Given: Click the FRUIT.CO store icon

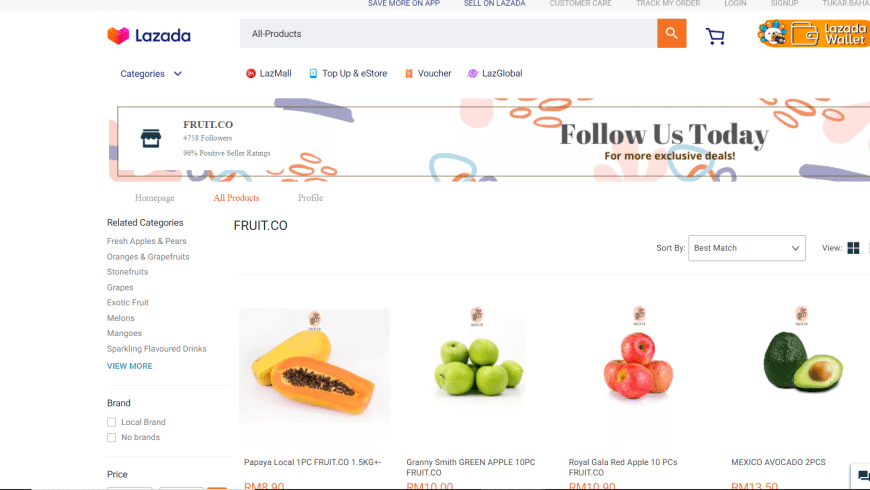Looking at the screenshot, I should click(151, 138).
